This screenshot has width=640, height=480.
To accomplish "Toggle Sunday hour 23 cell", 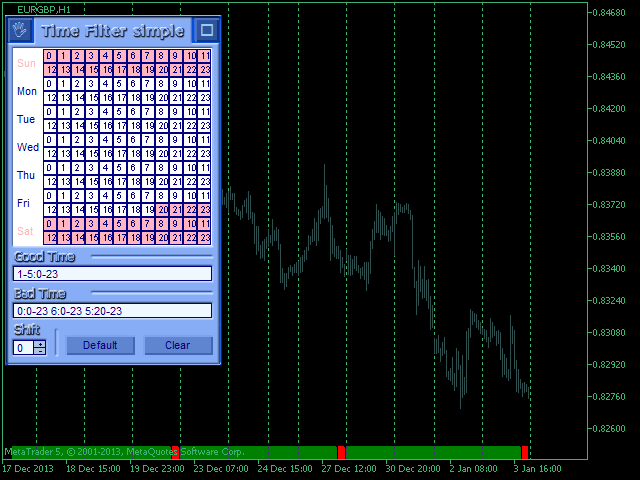I will point(204,70).
